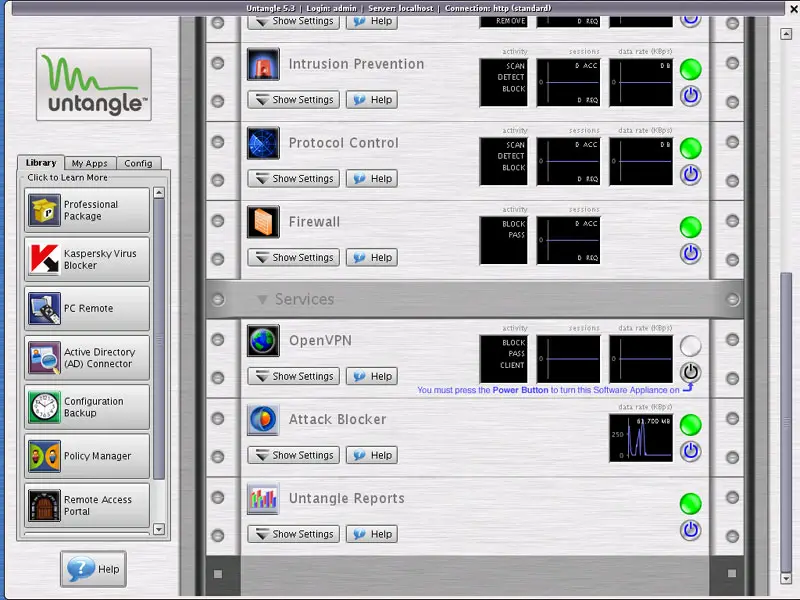Click the Attack Blocker shield icon
The image size is (800, 600).
263,419
